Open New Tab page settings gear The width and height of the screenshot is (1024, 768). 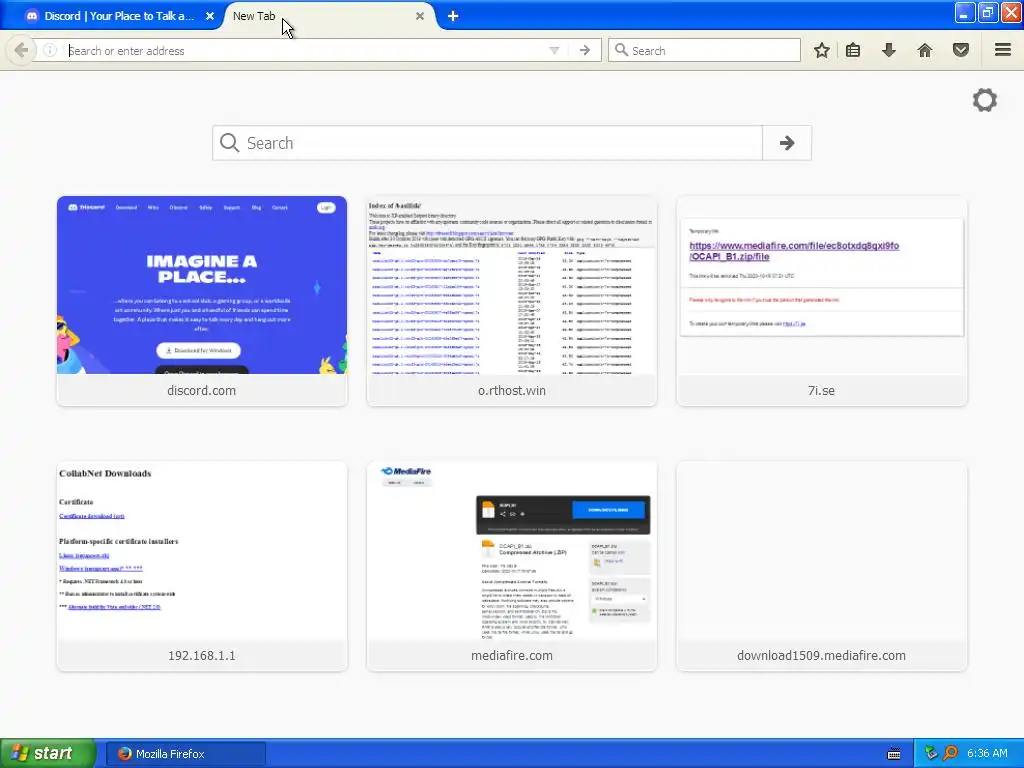984,100
